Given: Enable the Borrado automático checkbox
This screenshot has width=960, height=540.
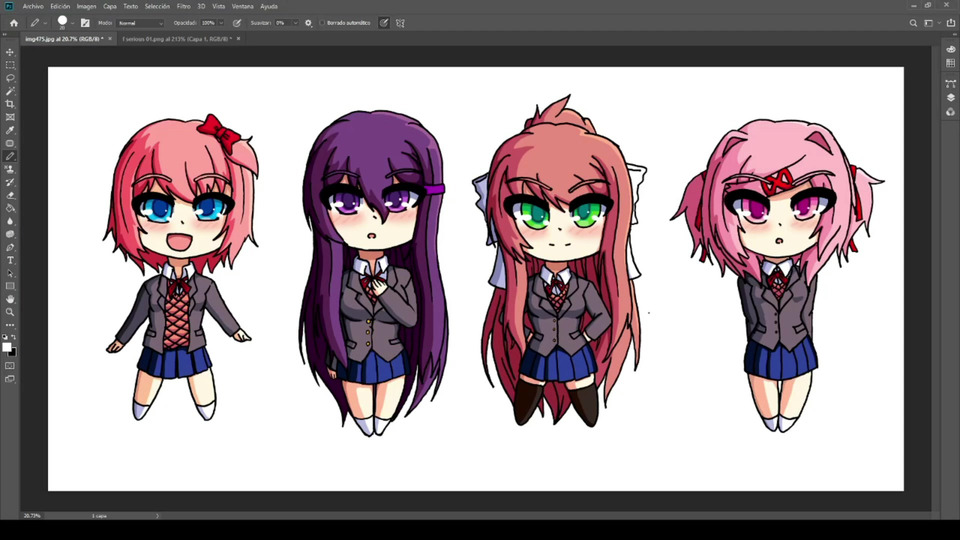Looking at the screenshot, I should pyautogui.click(x=322, y=23).
